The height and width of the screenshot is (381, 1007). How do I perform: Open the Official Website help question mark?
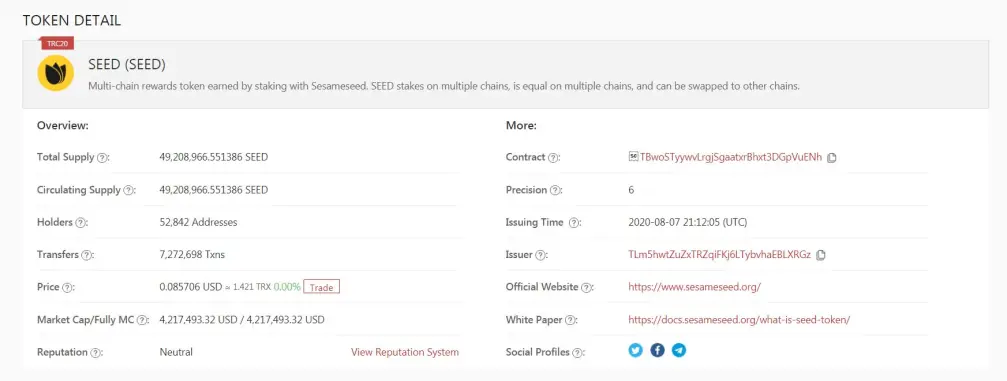(x=586, y=288)
